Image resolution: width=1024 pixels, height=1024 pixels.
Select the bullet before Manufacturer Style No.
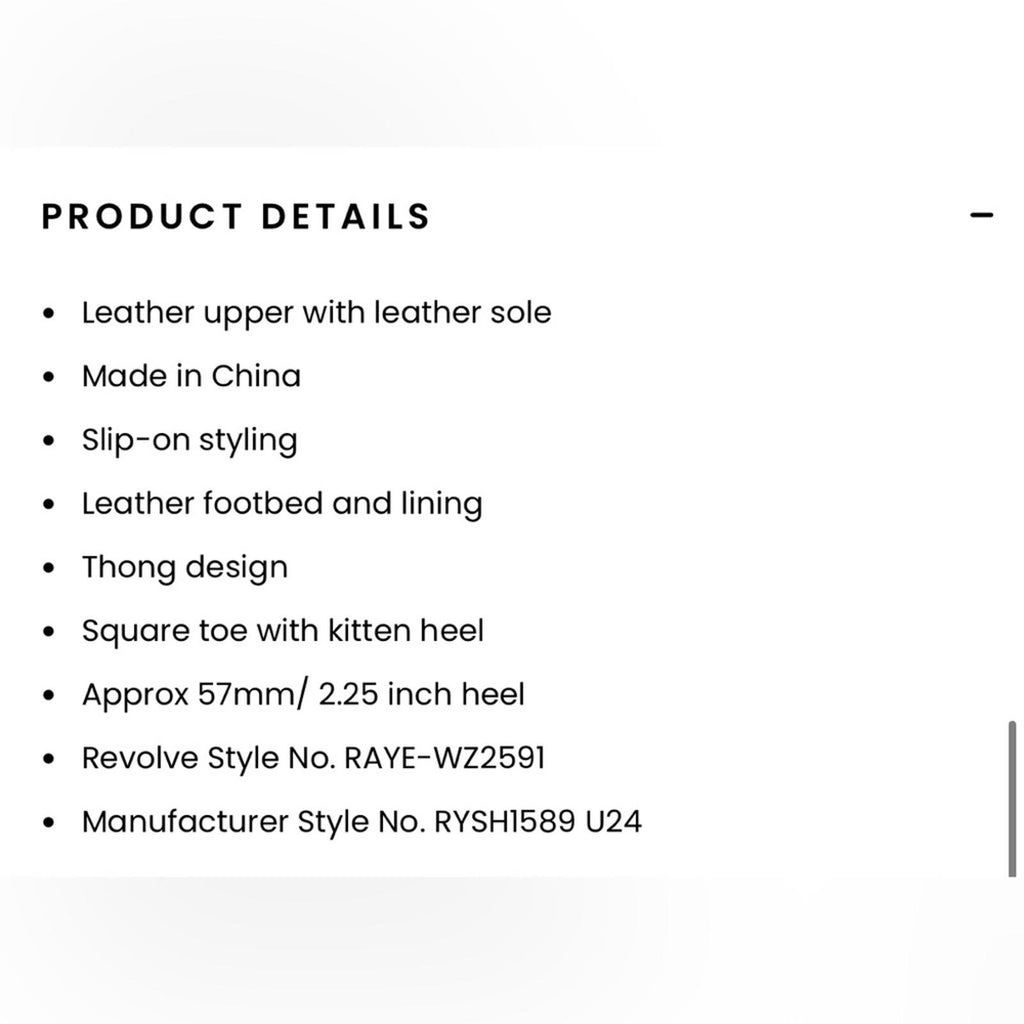(48, 821)
